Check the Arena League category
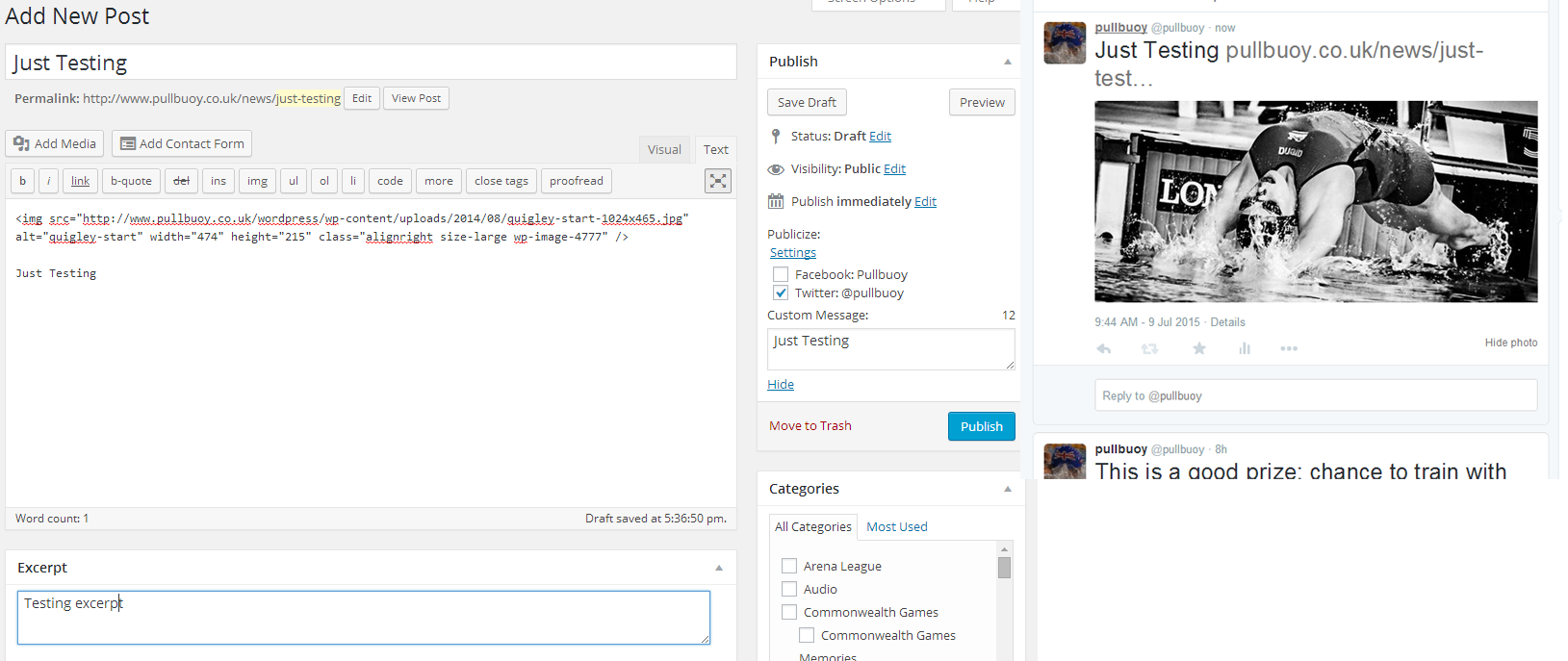Viewport: 1568px width, 661px height. tap(789, 567)
